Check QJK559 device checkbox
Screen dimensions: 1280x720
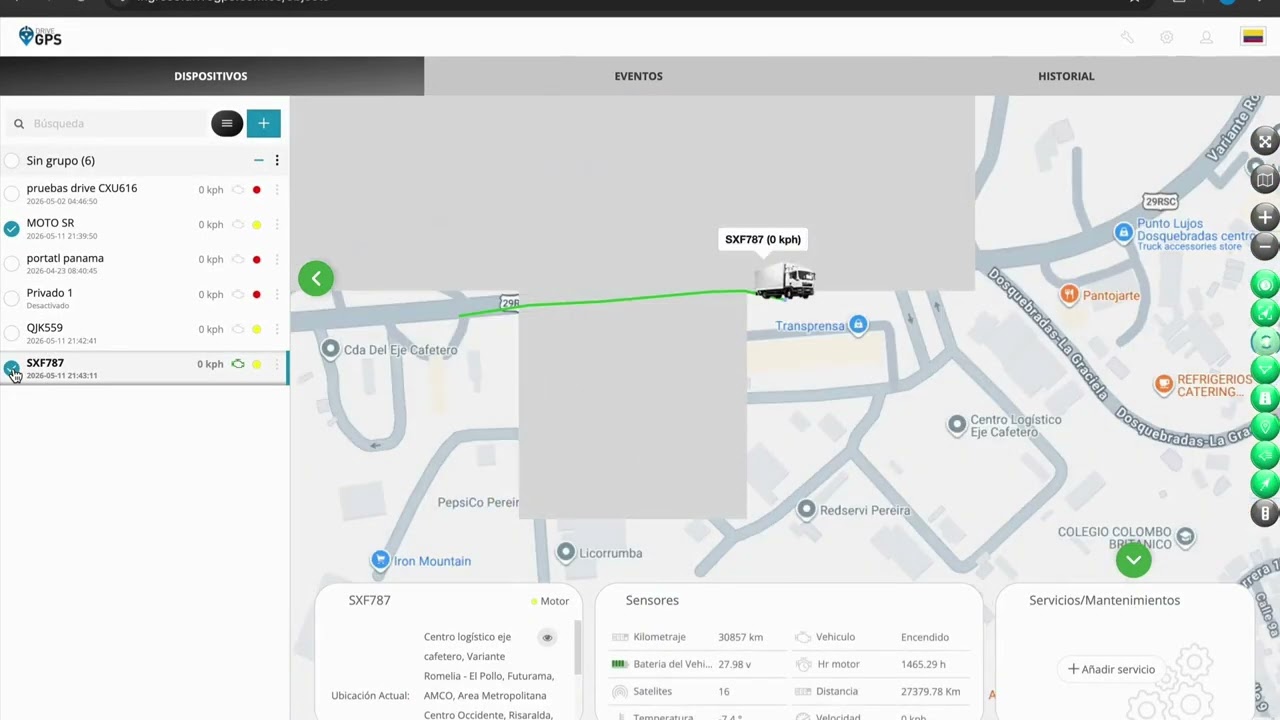[12, 333]
